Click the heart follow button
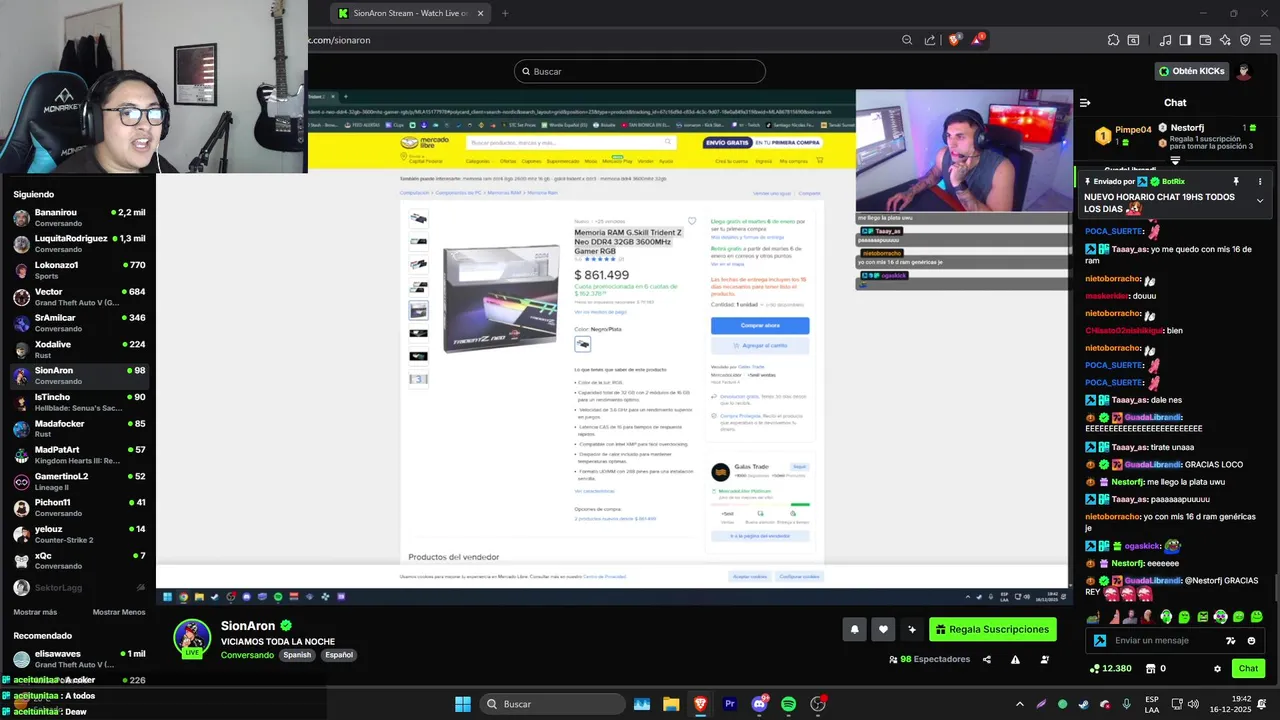The height and width of the screenshot is (720, 1280). pos(883,629)
